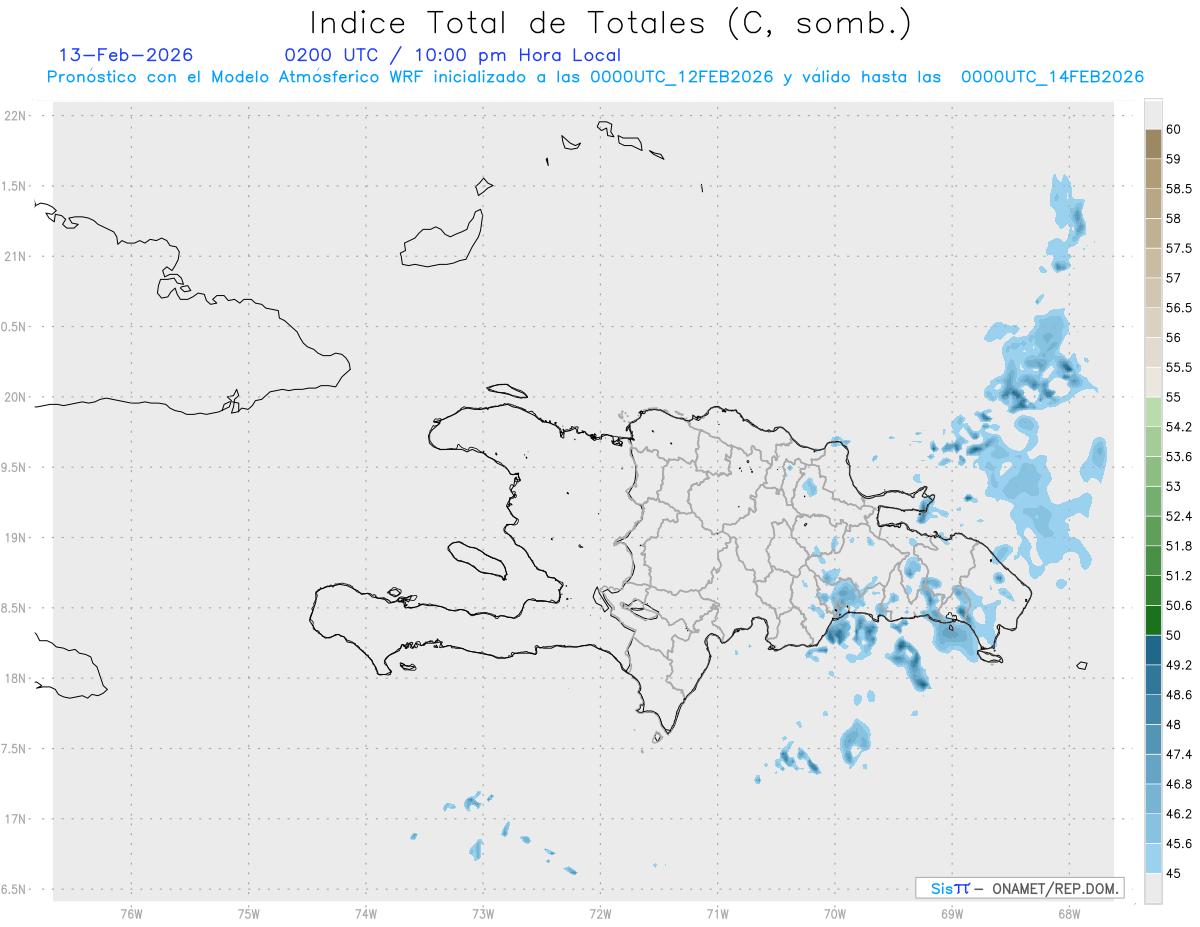Click the "51.2" value on the color scale
This screenshot has width=1200, height=927.
pyautogui.click(x=1179, y=576)
